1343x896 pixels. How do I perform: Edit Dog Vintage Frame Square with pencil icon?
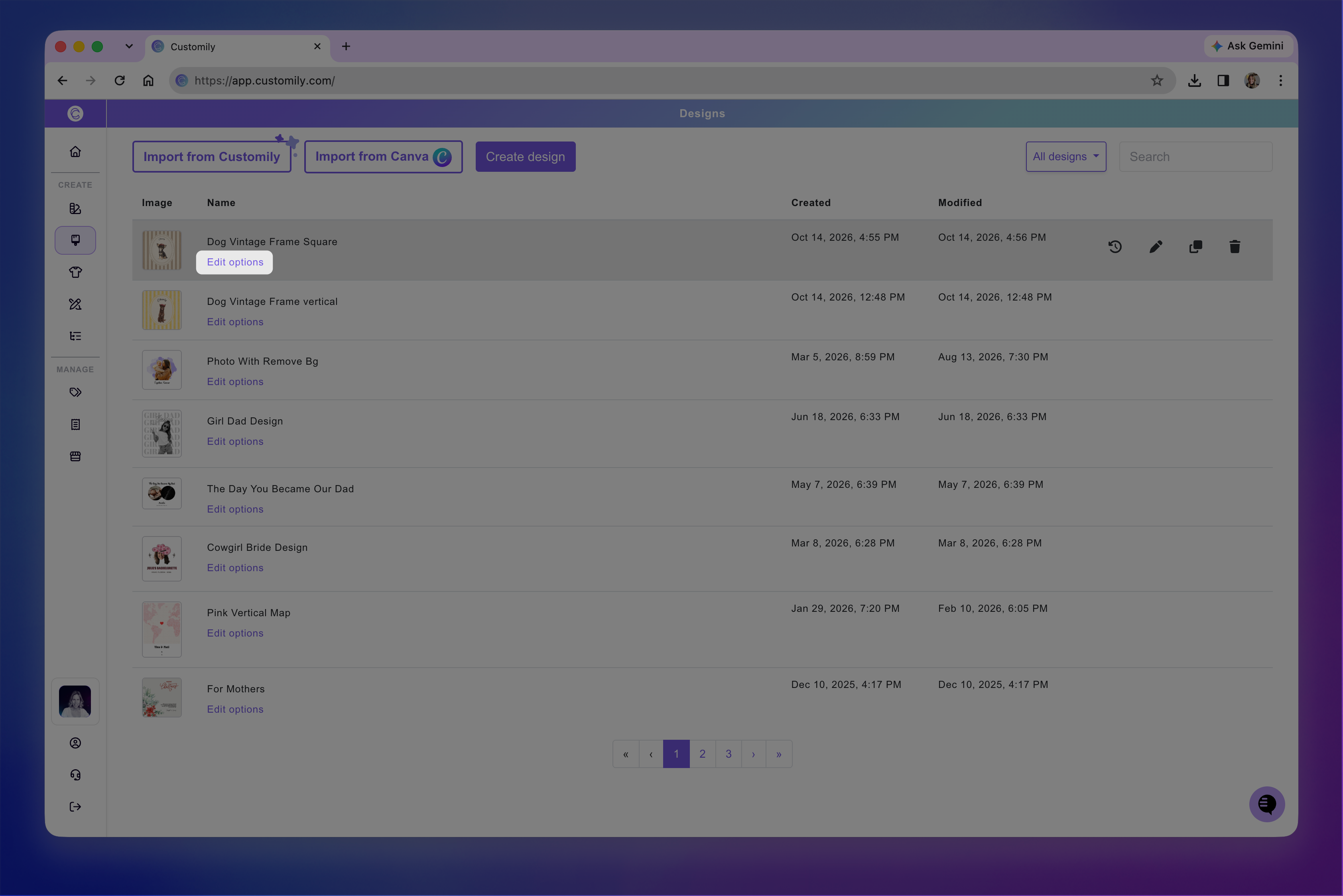click(x=1156, y=247)
